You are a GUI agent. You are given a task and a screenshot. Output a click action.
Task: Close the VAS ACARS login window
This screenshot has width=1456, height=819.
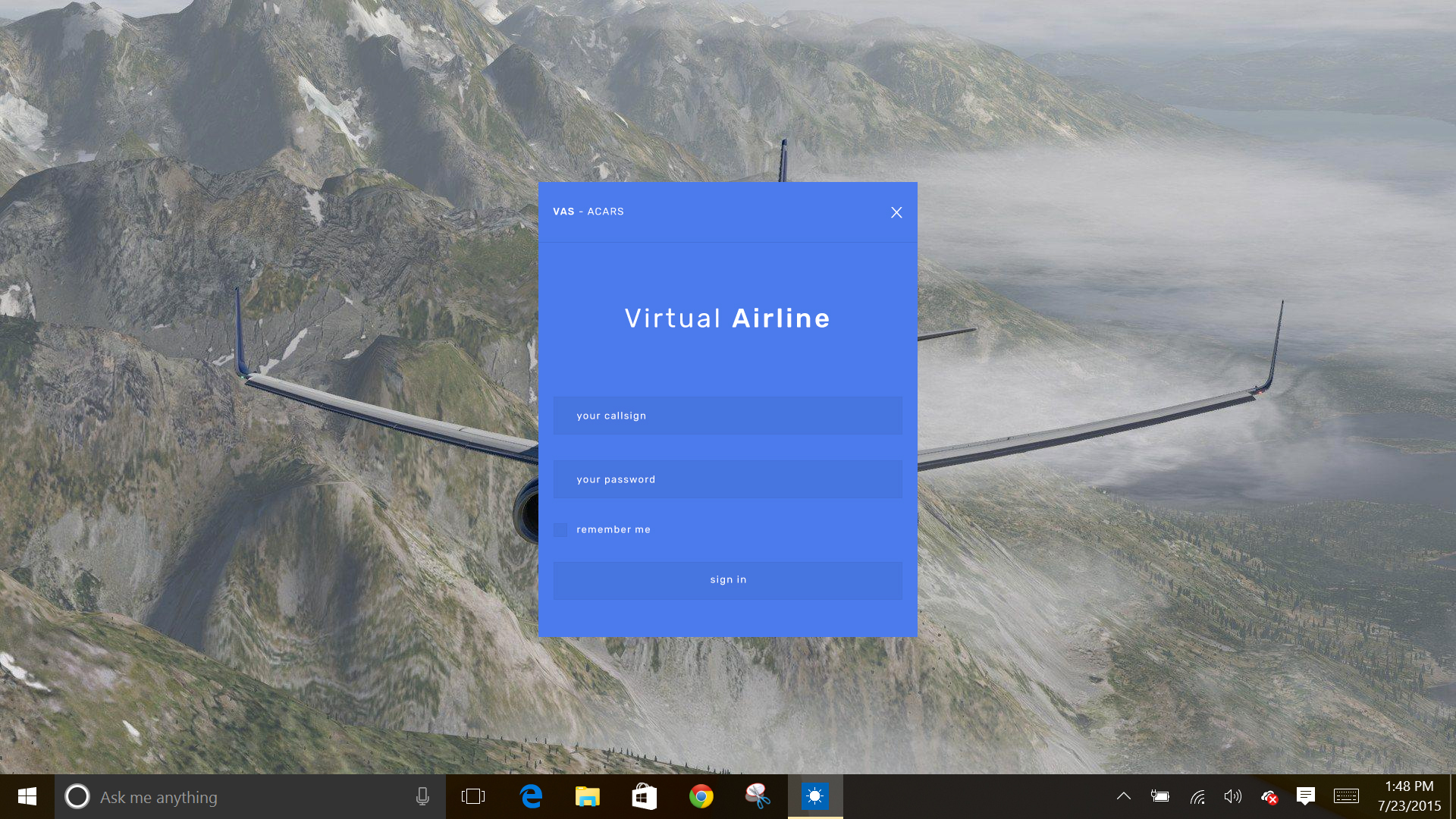point(896,212)
